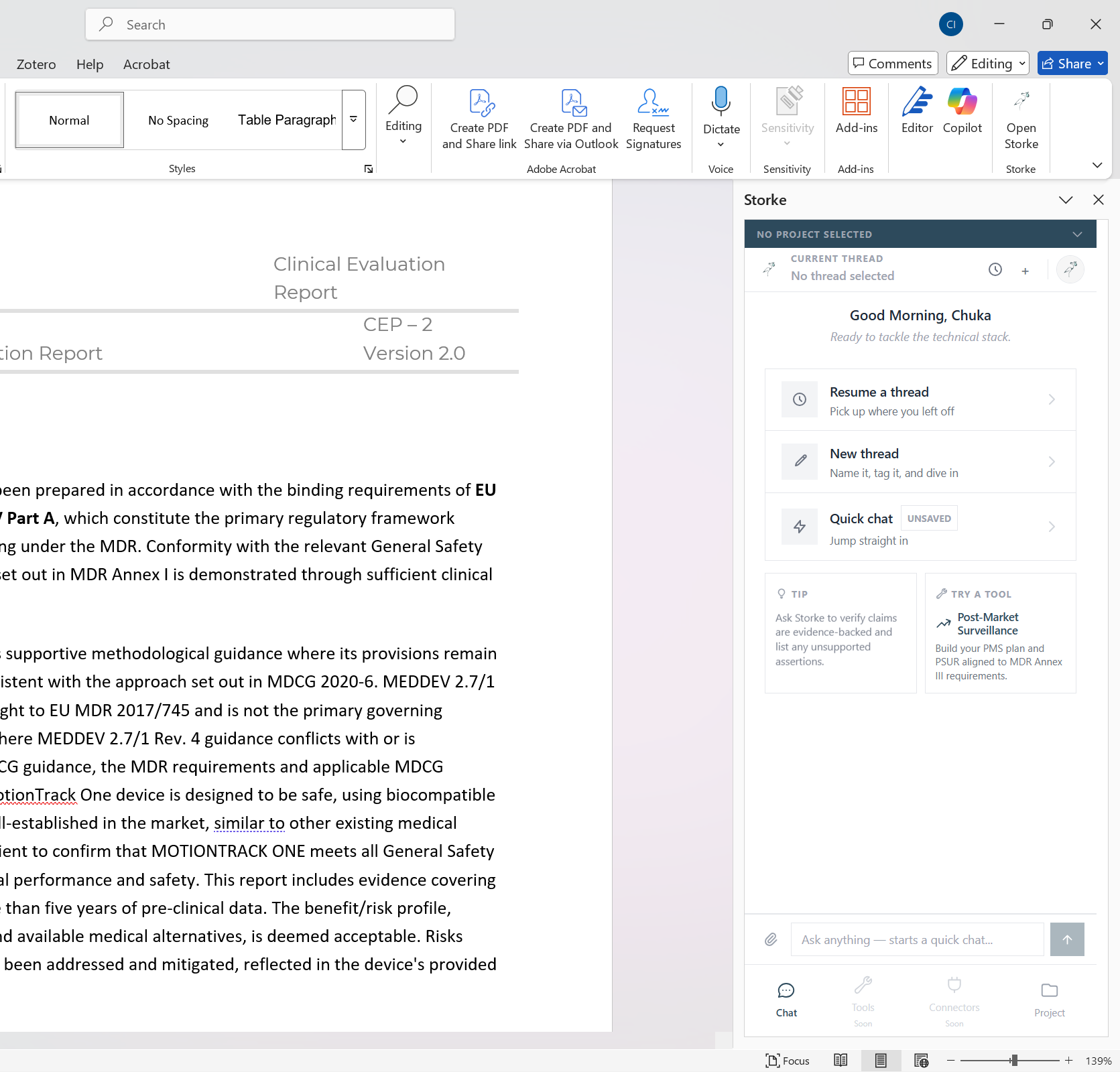Viewport: 1120px width, 1072px height.
Task: Expand the Styles gallery
Action: [x=353, y=120]
